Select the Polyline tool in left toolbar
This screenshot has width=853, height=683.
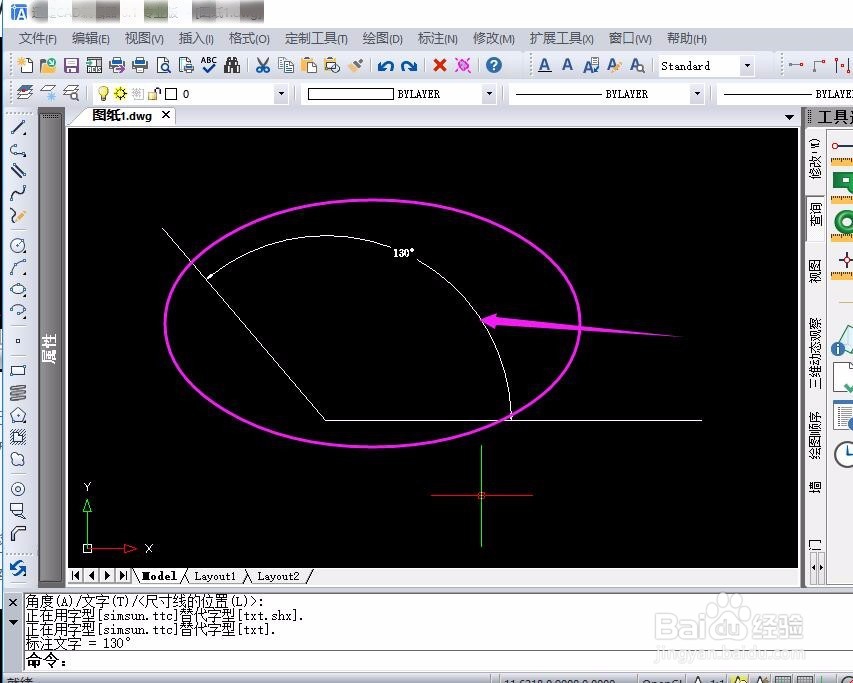coord(18,150)
